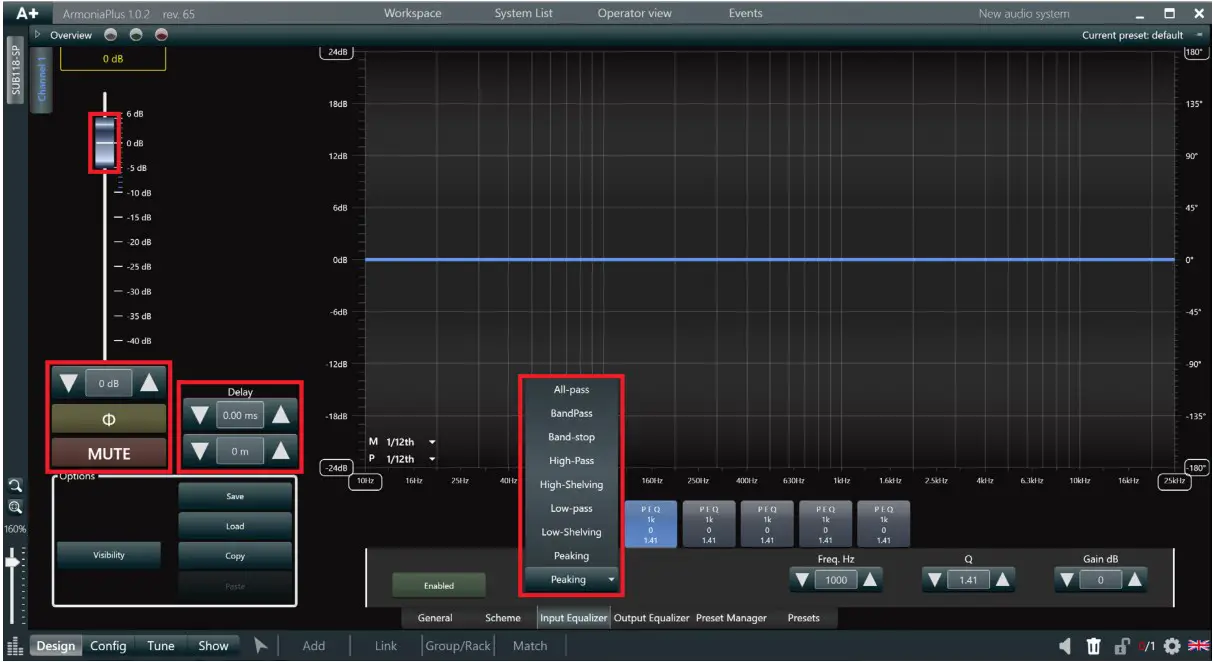Viewport: 1213px width, 662px height.
Task: Click the British flag language icon
Action: (1199, 646)
